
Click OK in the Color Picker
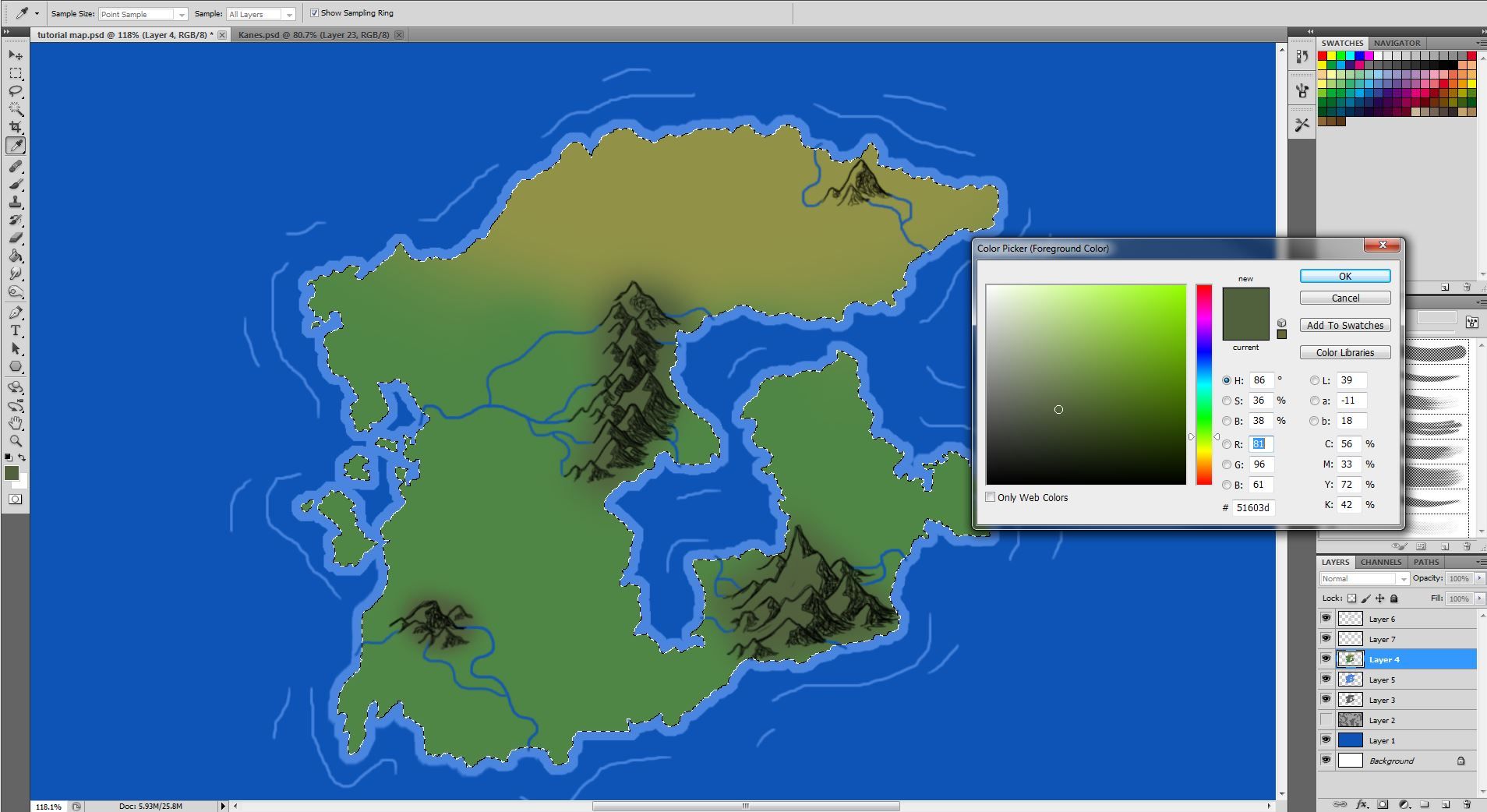point(1344,276)
